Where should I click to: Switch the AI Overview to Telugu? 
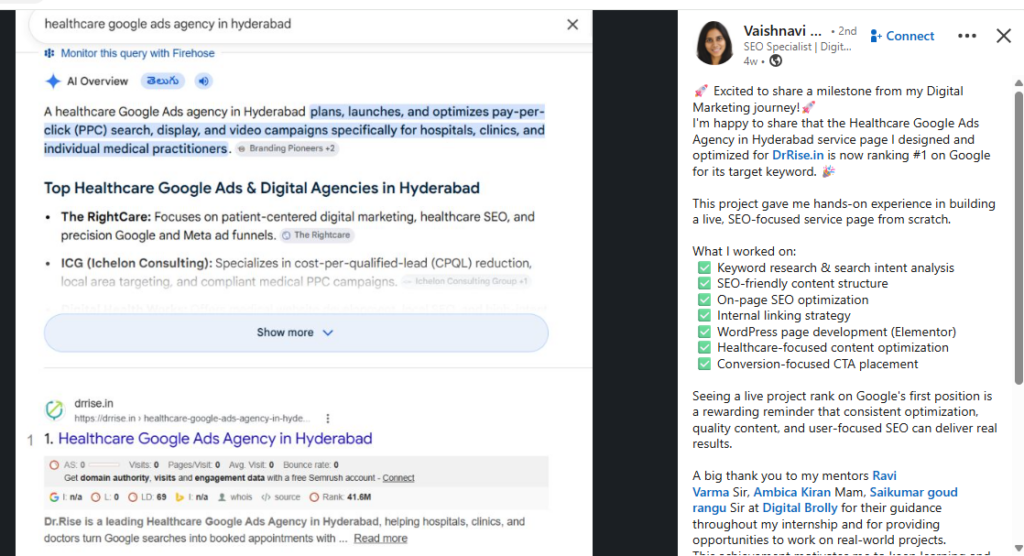point(163,81)
